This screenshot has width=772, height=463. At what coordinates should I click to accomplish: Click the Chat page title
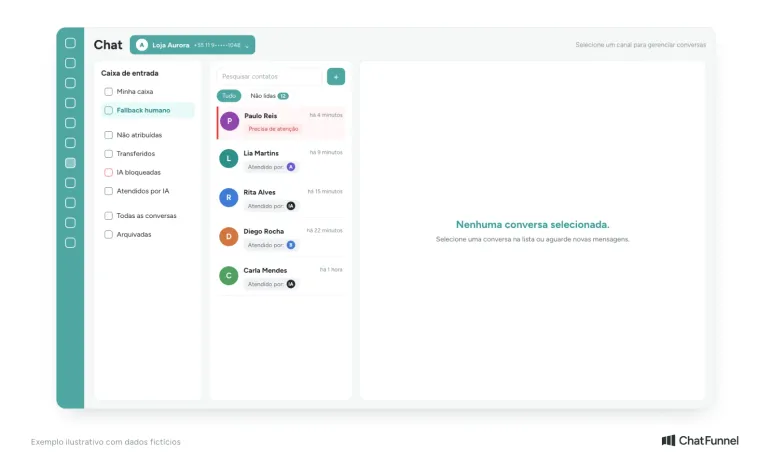click(x=108, y=45)
